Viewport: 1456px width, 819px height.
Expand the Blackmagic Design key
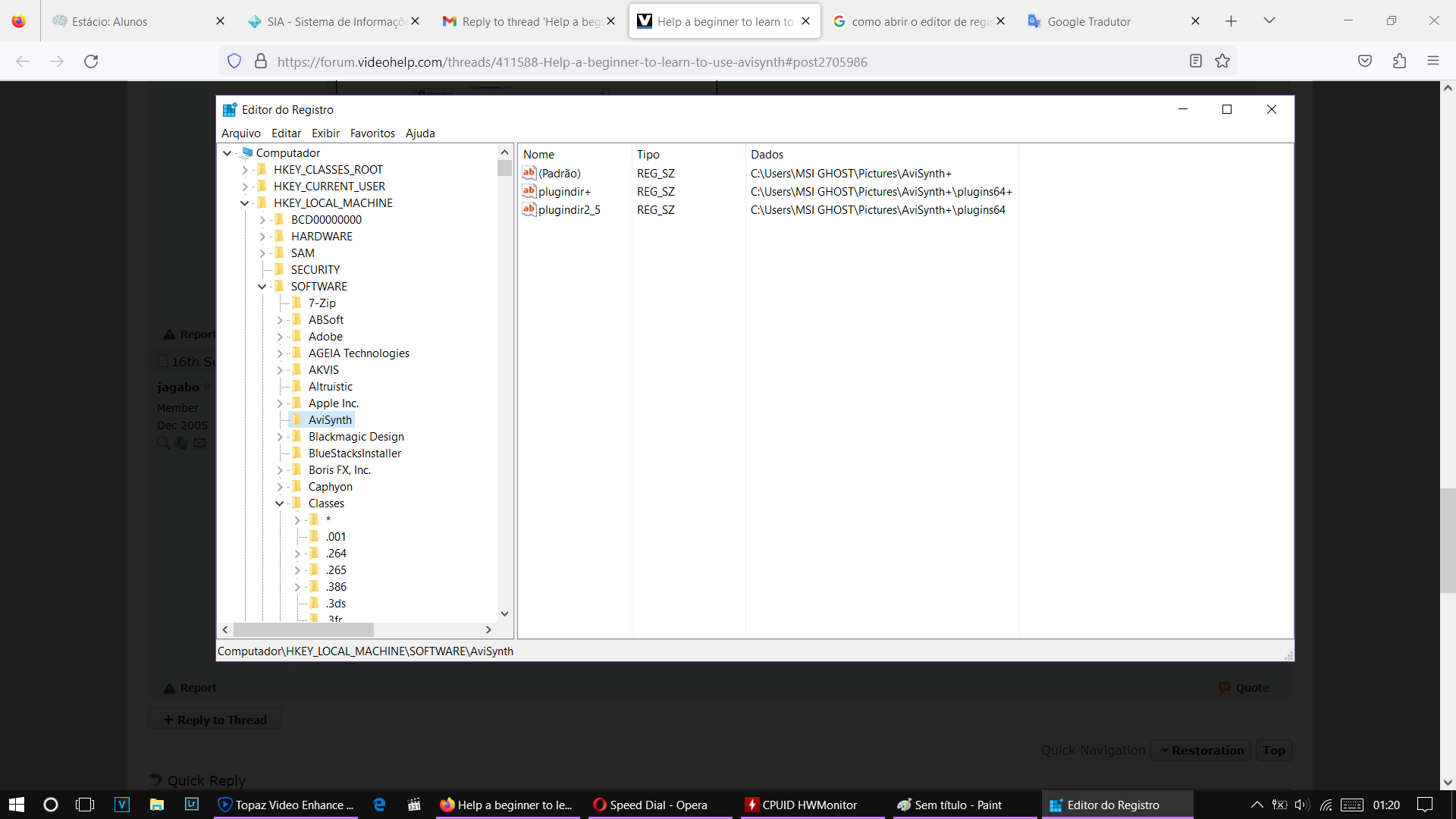point(279,437)
